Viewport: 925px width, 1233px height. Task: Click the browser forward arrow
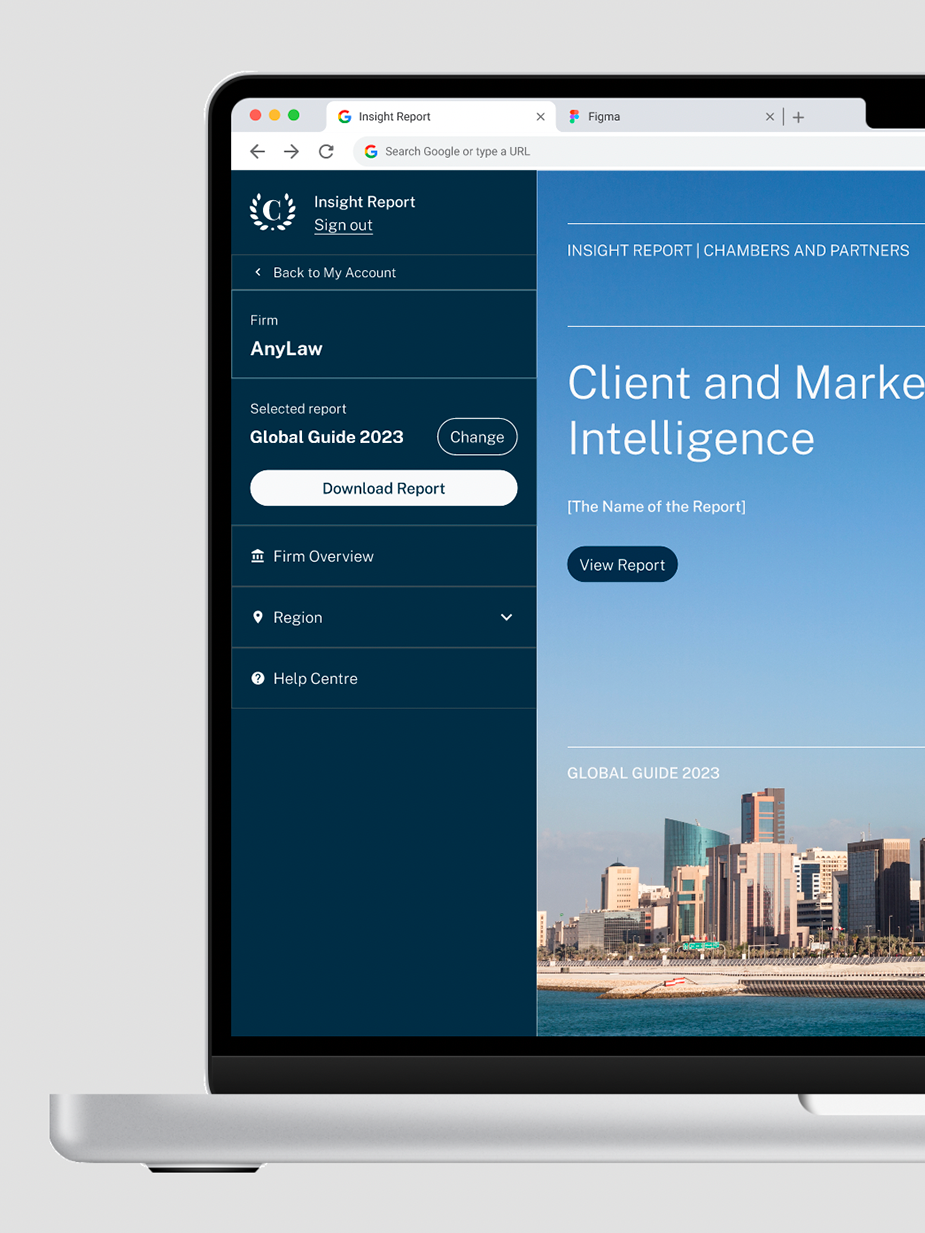291,151
